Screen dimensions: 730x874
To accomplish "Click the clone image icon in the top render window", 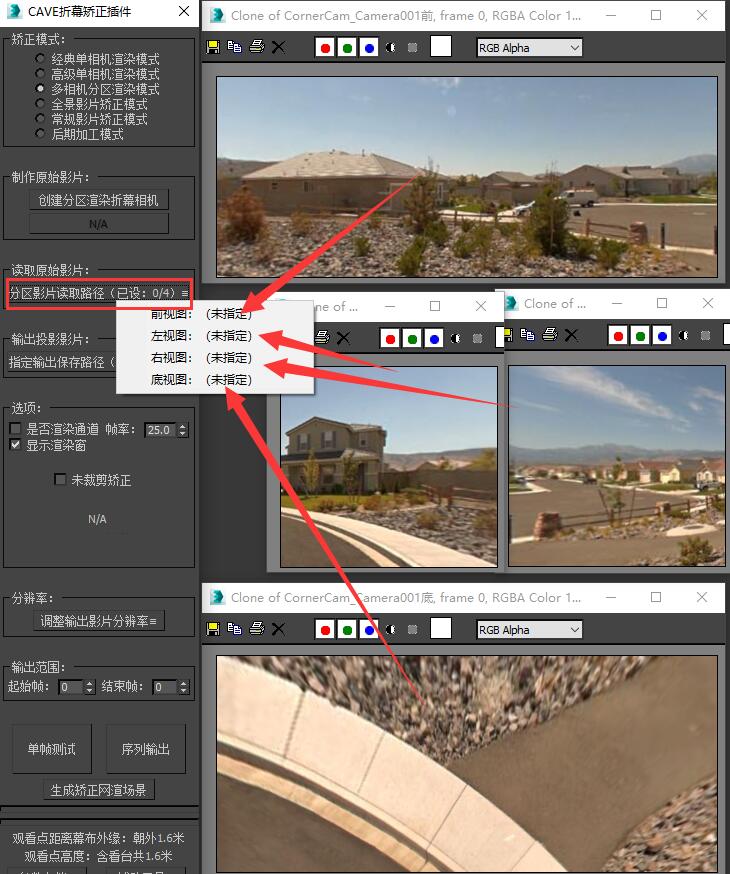I will pos(234,47).
